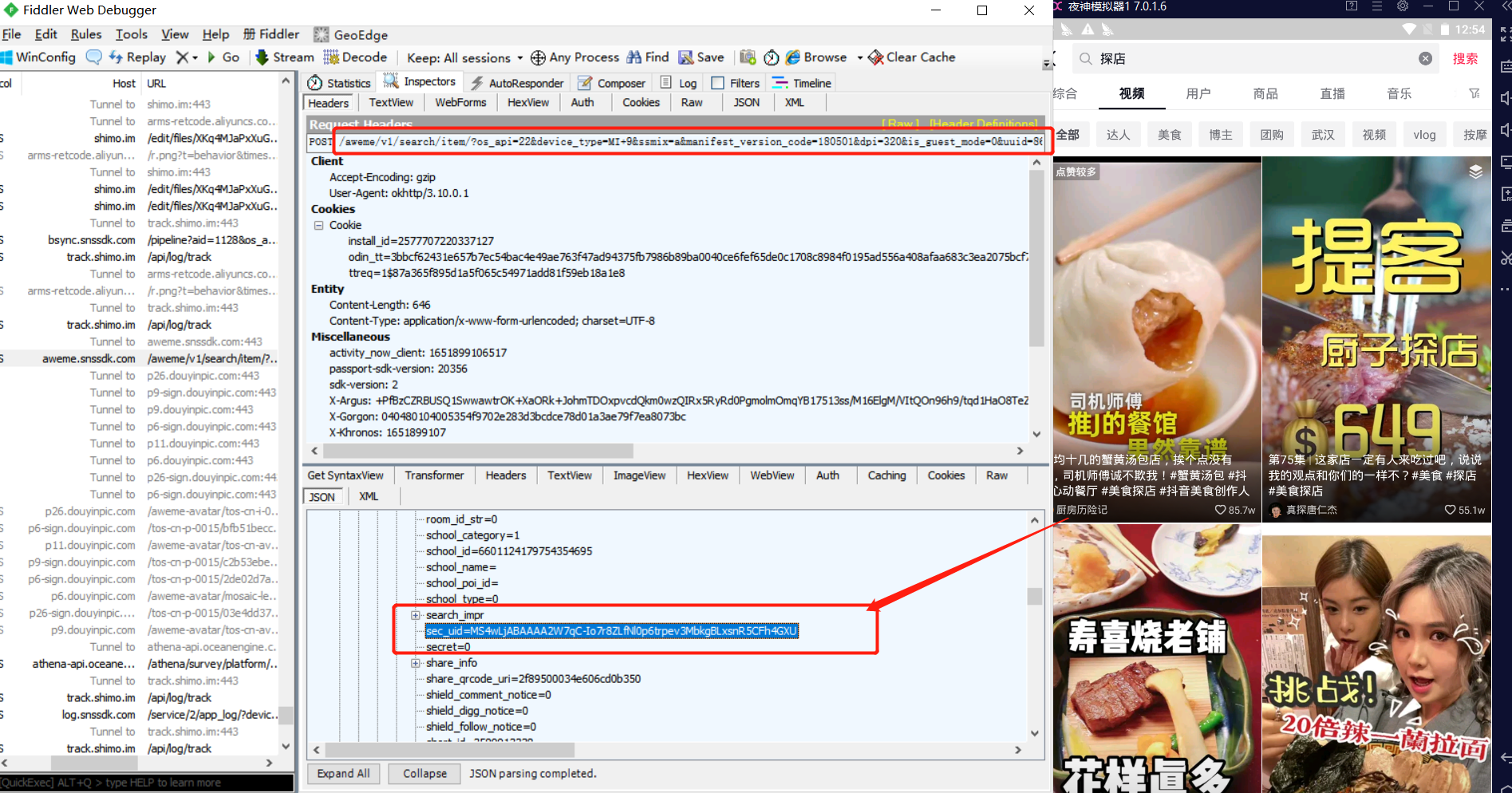The width and height of the screenshot is (1512, 793).
Task: Click the 武汉 filter chip
Action: click(1322, 135)
